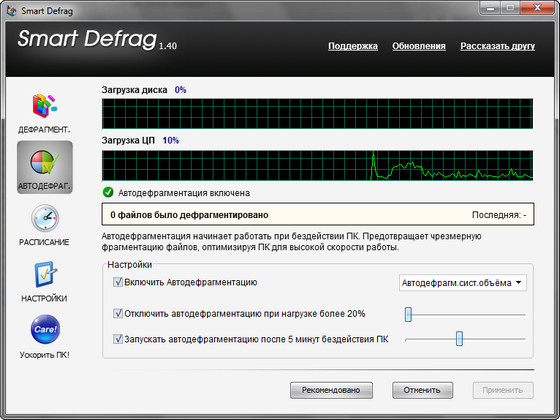Screen dimensions: 560x420
Task: Click the Отменить button
Action: [422, 390]
